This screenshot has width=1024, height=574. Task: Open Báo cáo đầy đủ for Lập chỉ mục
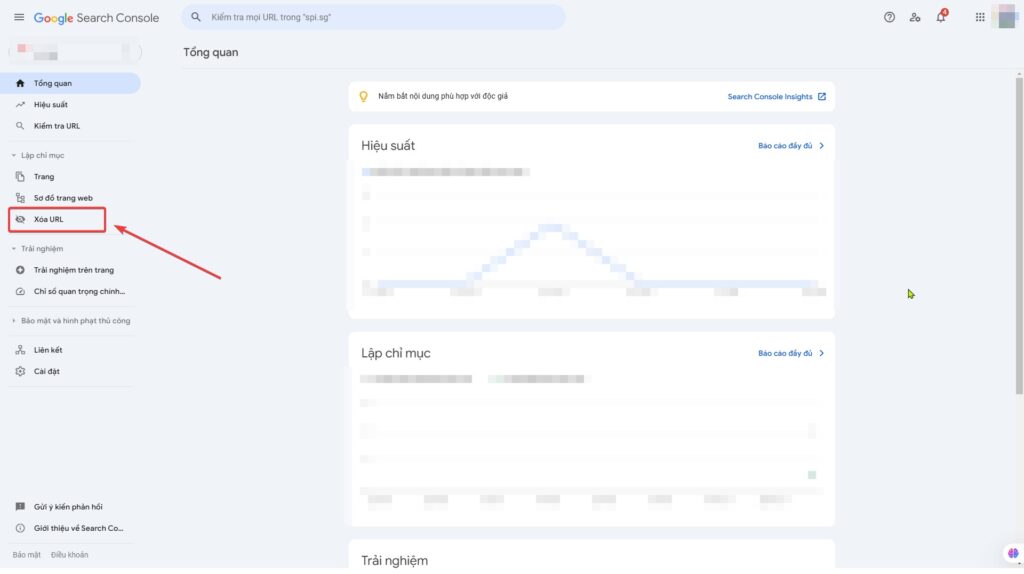click(785, 353)
